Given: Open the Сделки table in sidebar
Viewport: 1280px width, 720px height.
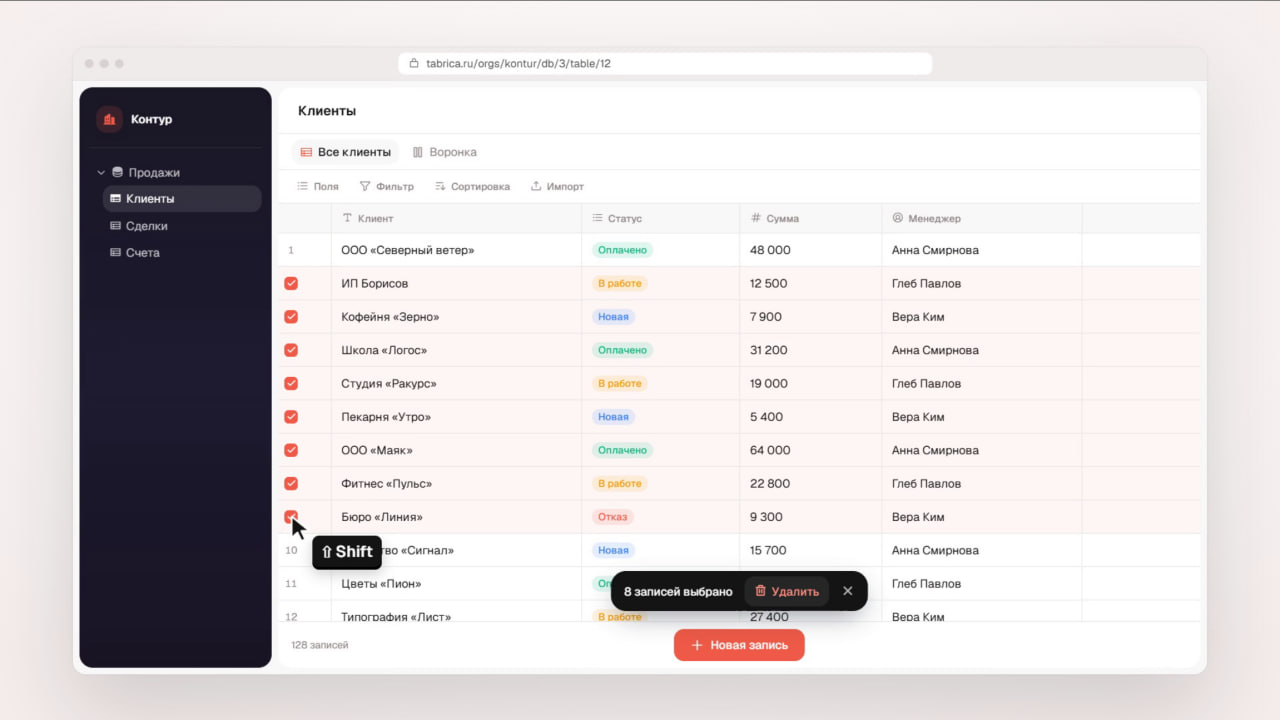Looking at the screenshot, I should (182, 226).
